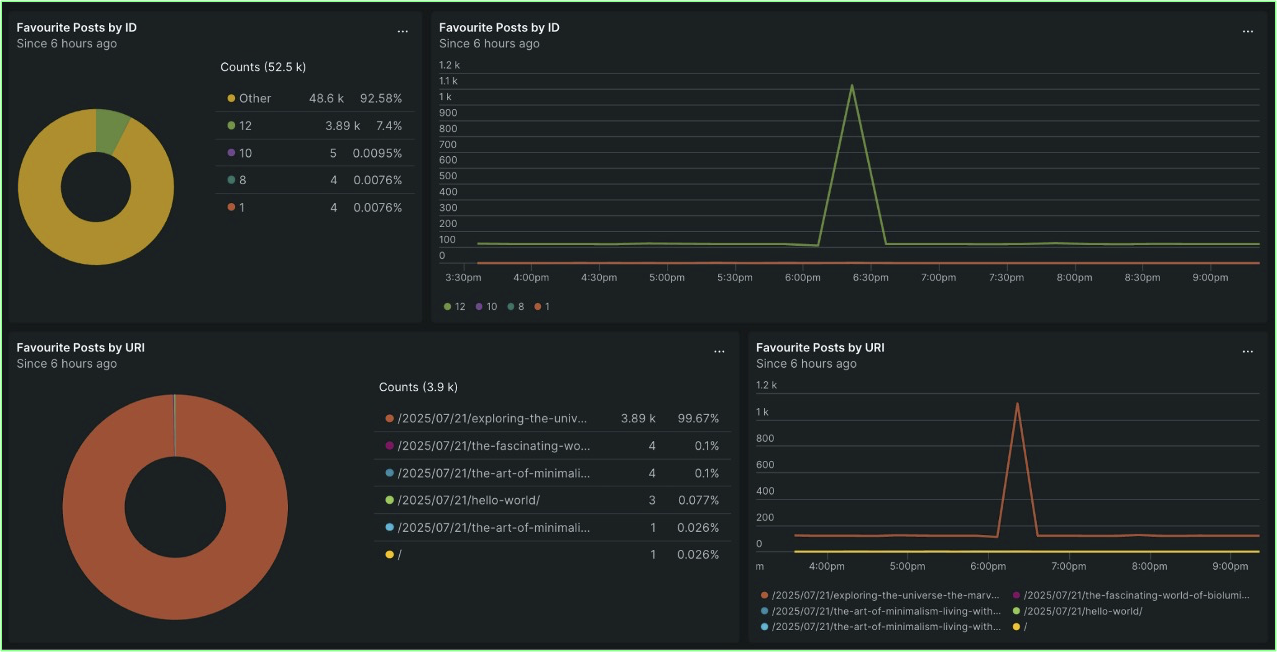Open the options menu on the ID line chart panel

tap(1247, 31)
